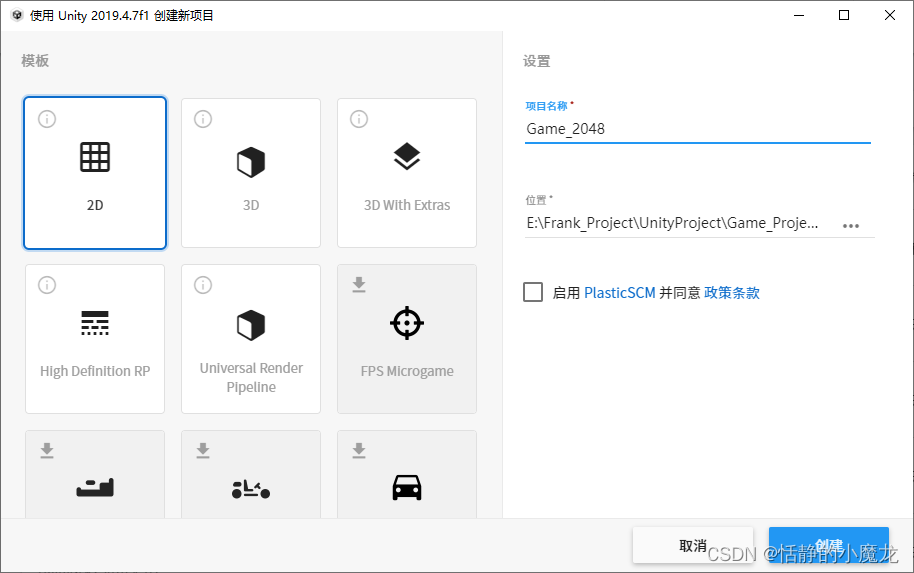Click the 取消 cancel button
This screenshot has width=914, height=573.
(692, 546)
